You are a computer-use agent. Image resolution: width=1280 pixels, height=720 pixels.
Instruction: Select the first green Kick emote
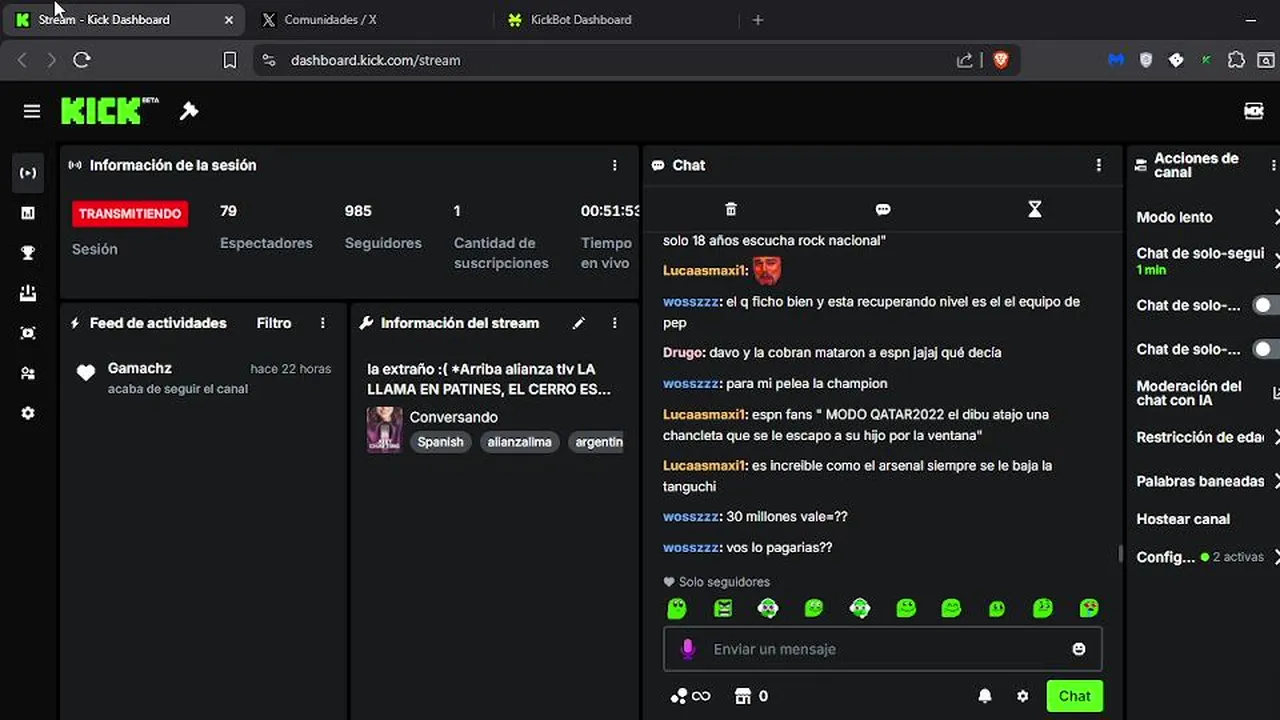click(x=677, y=608)
